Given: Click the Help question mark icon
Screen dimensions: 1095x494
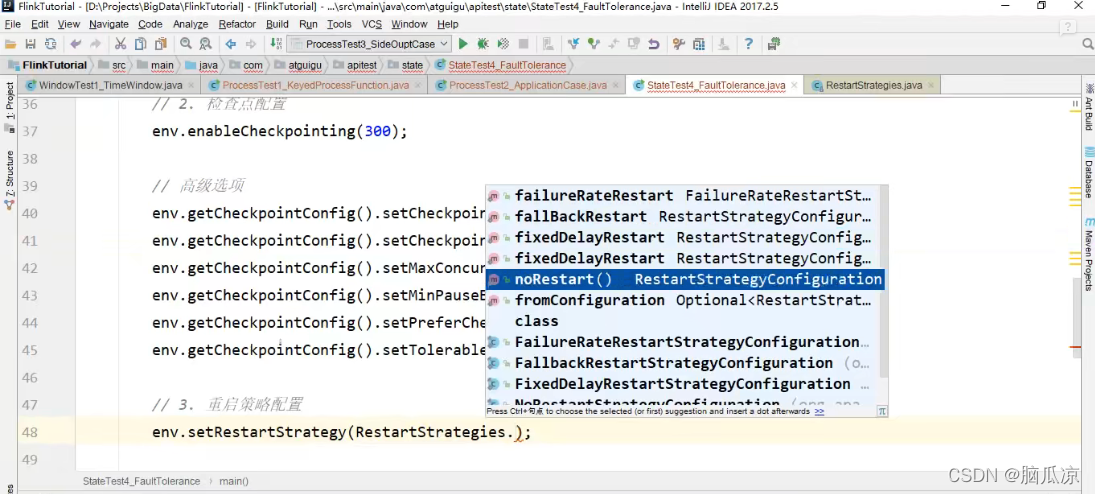Looking at the screenshot, I should [x=749, y=44].
